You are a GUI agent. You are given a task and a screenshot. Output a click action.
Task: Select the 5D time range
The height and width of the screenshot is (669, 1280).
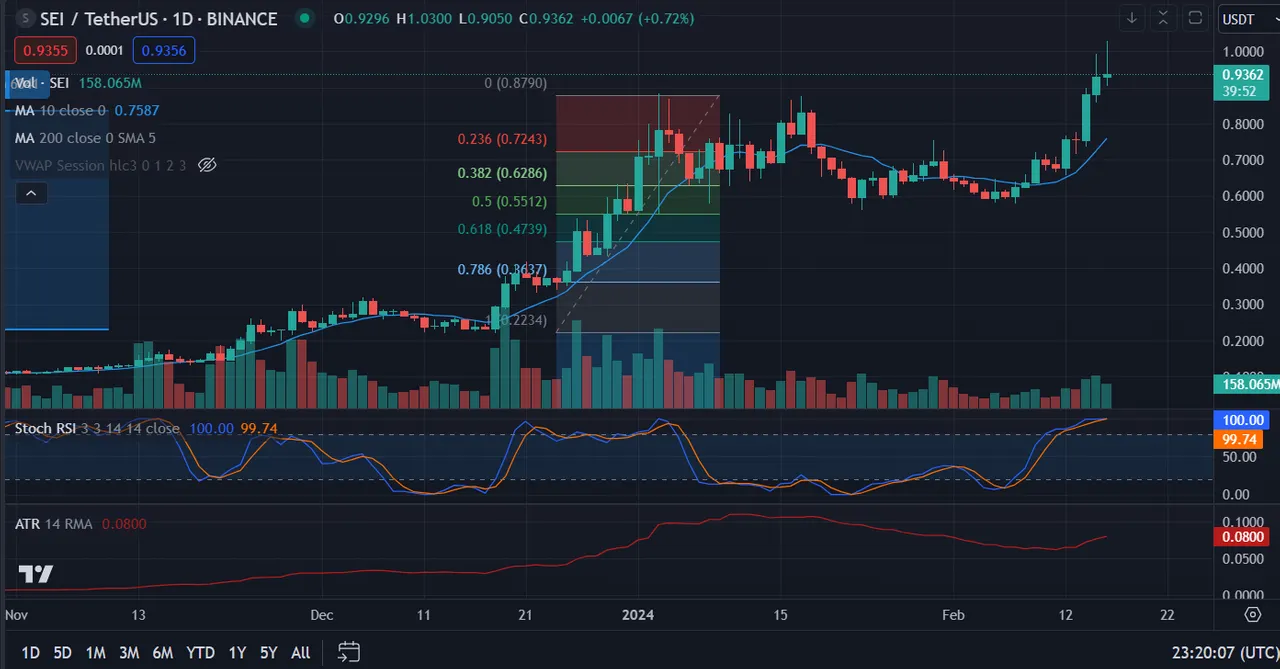coord(62,653)
